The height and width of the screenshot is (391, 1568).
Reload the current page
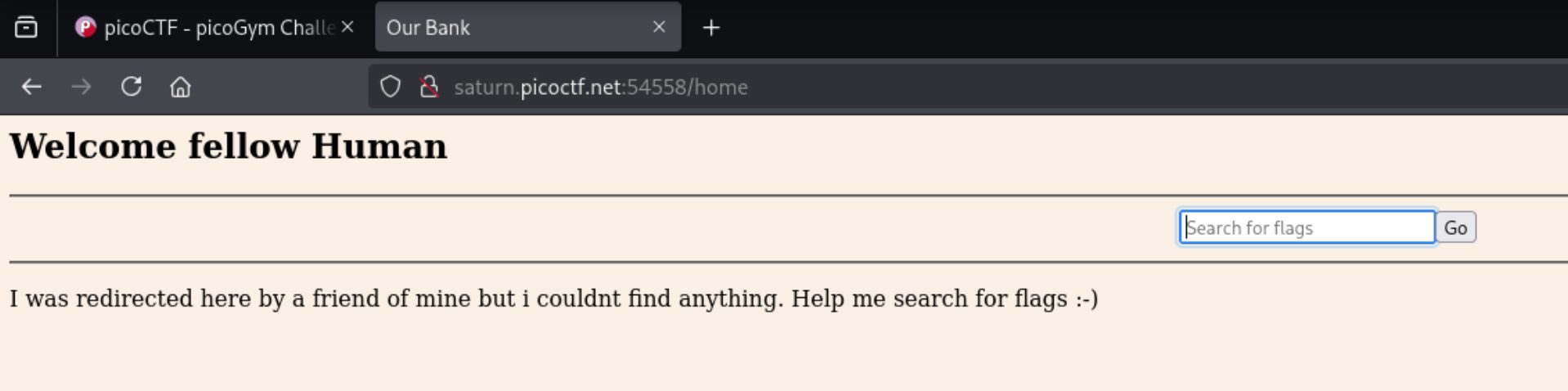(x=132, y=87)
